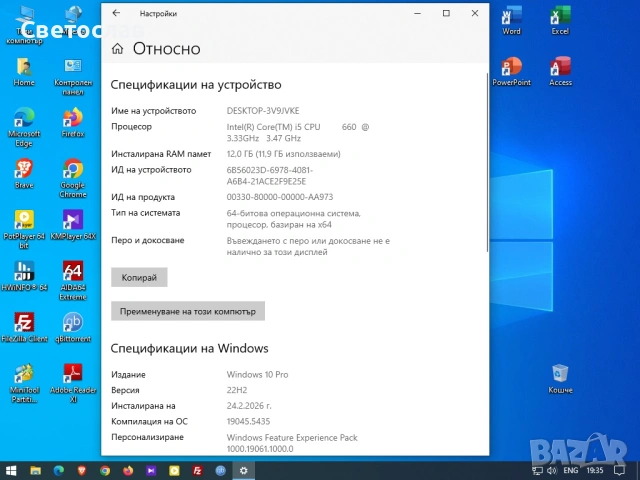Open the Adobe Reader XI desktop shortcut
The image size is (640, 480).
point(73,383)
